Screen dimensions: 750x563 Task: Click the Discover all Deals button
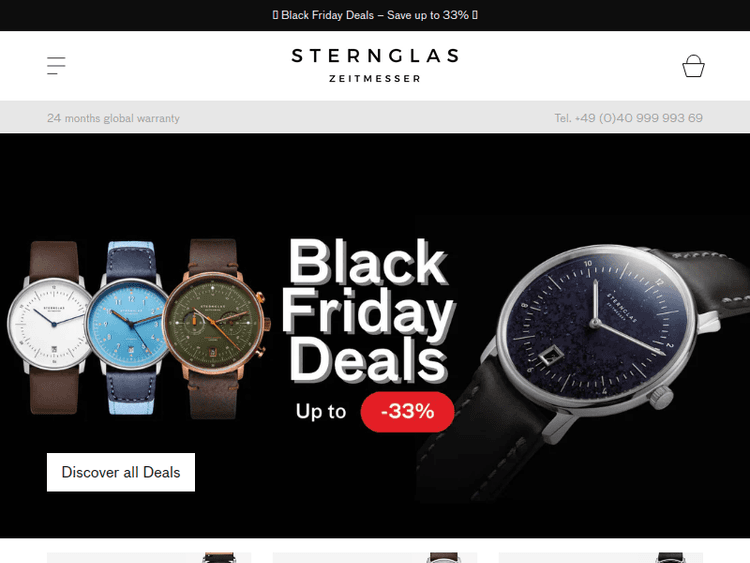pyautogui.click(x=121, y=472)
